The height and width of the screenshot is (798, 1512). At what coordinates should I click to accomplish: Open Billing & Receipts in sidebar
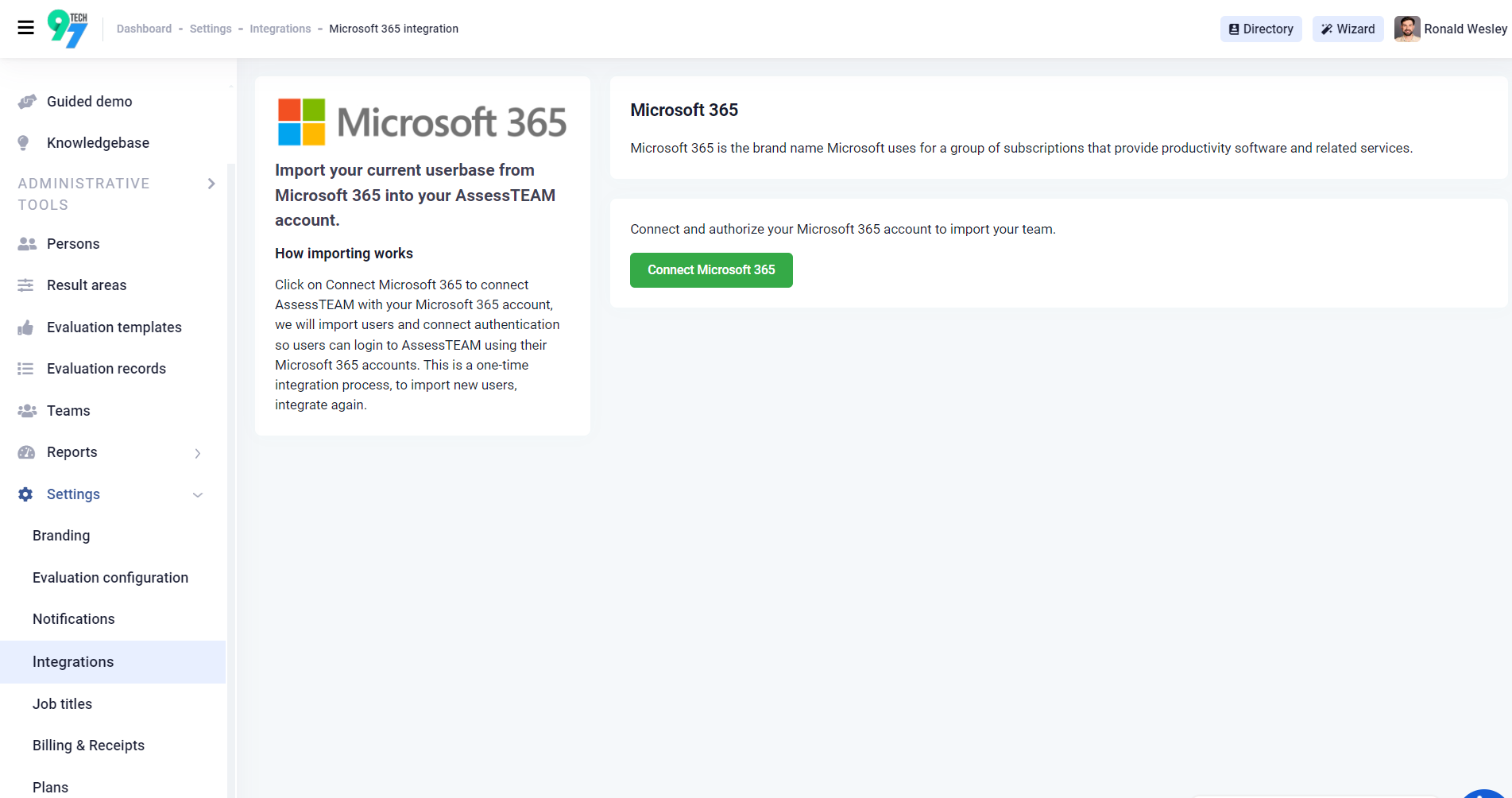88,746
